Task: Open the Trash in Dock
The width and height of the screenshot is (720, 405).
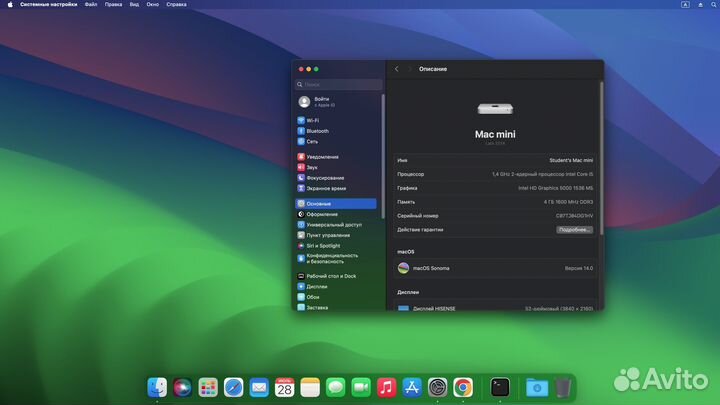Action: click(562, 388)
